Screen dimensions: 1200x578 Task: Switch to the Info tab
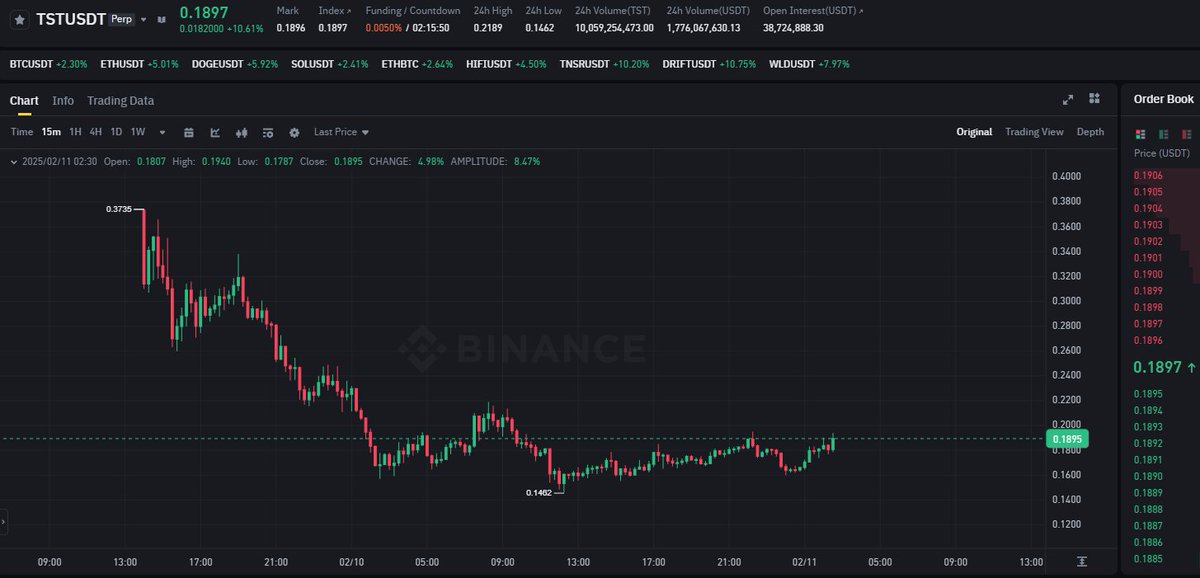coord(63,100)
